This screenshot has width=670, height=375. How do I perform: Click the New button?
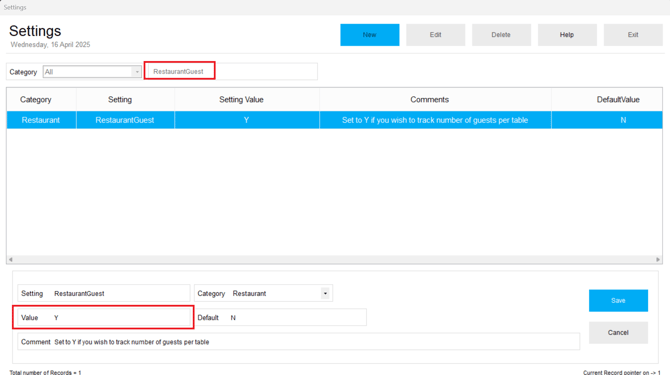(x=370, y=35)
